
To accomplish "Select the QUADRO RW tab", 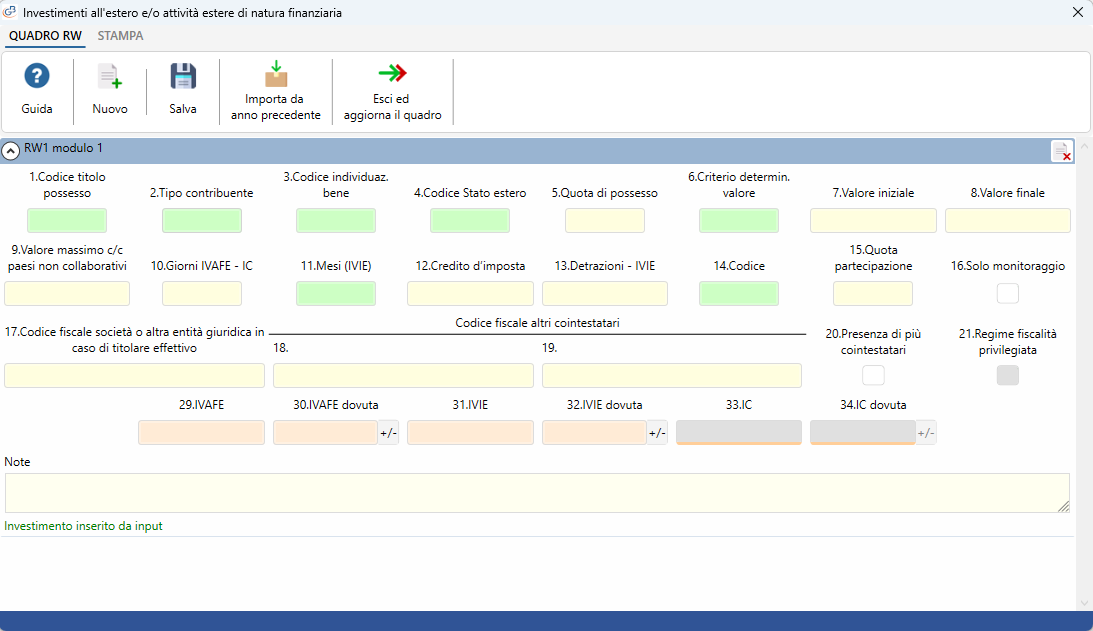I will click(45, 36).
